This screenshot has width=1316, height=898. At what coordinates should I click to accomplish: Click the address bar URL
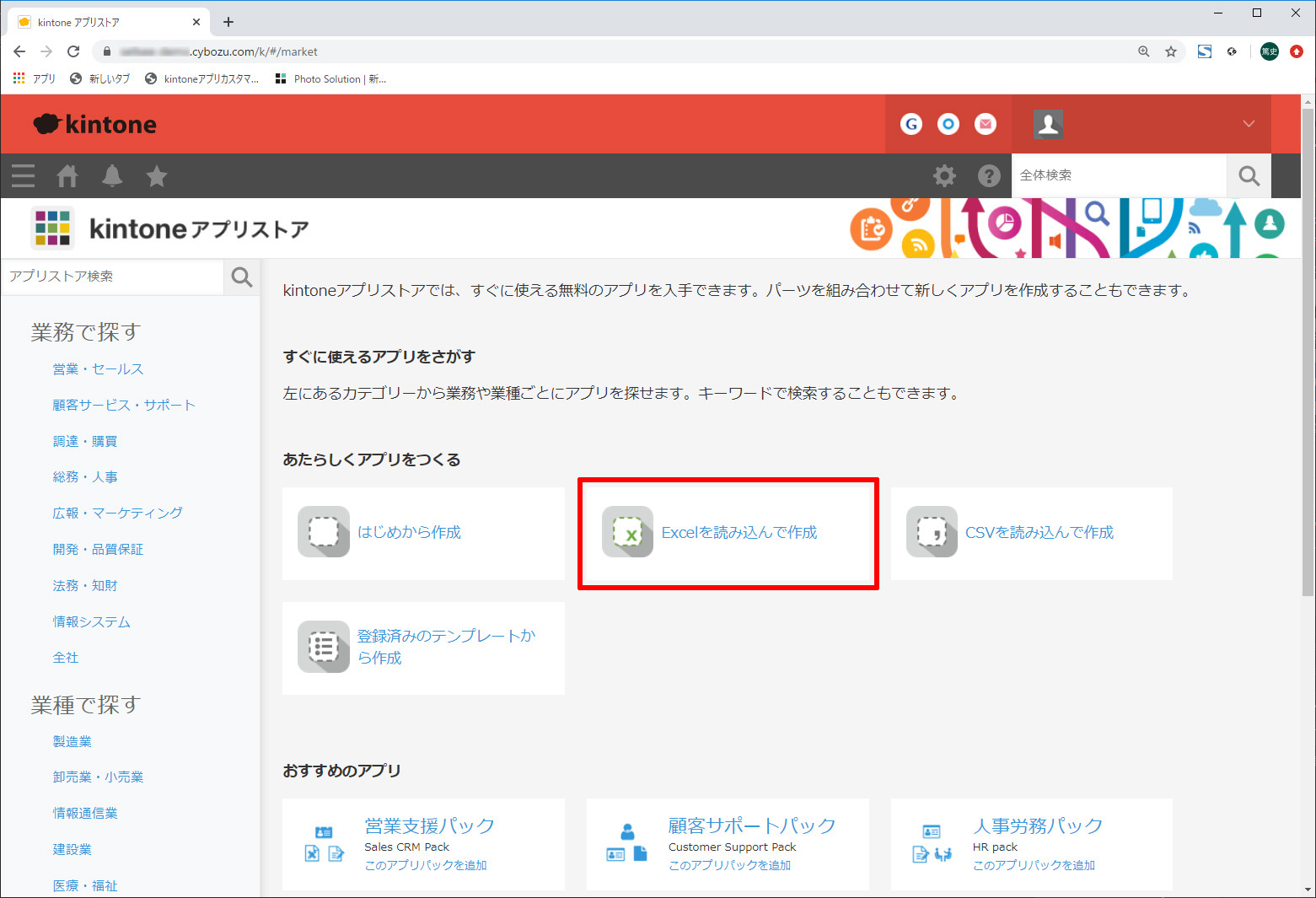coord(219,51)
